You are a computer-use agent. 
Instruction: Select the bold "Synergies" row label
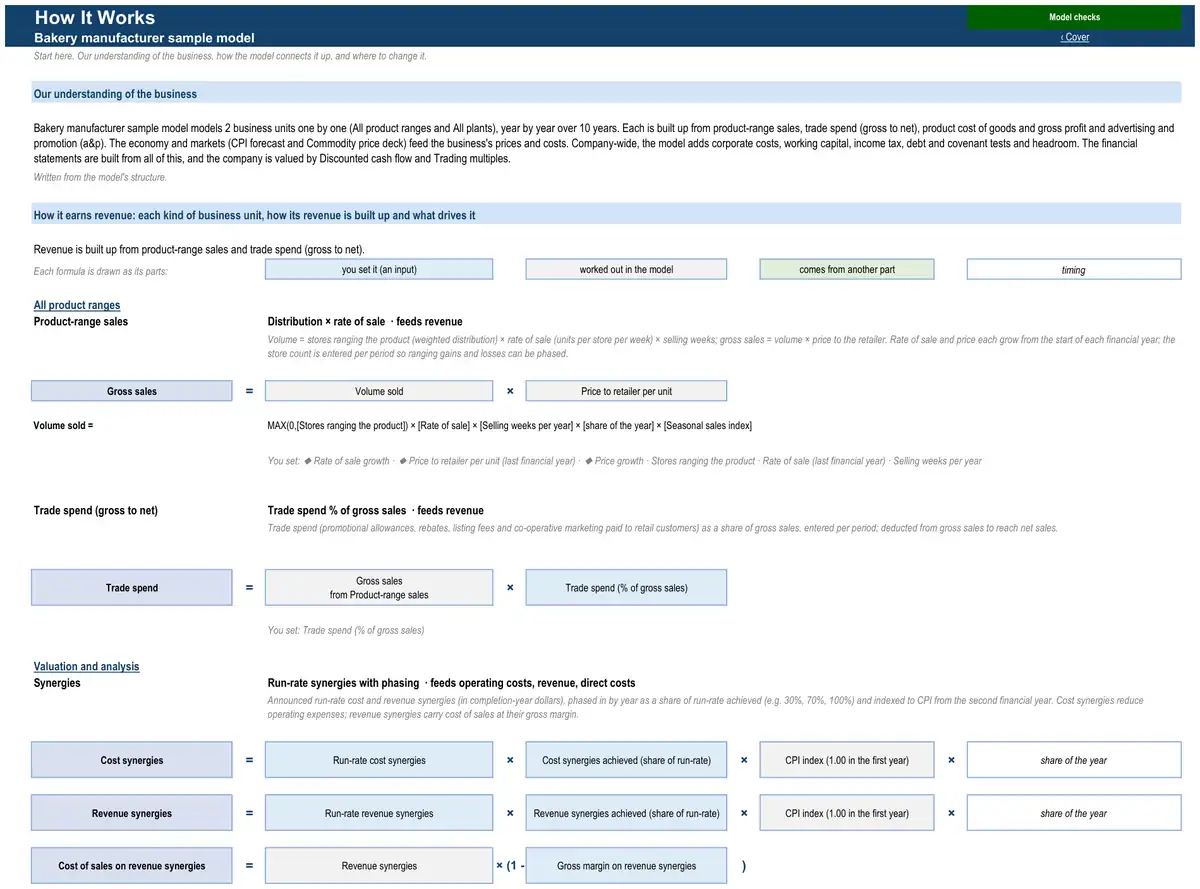57,682
